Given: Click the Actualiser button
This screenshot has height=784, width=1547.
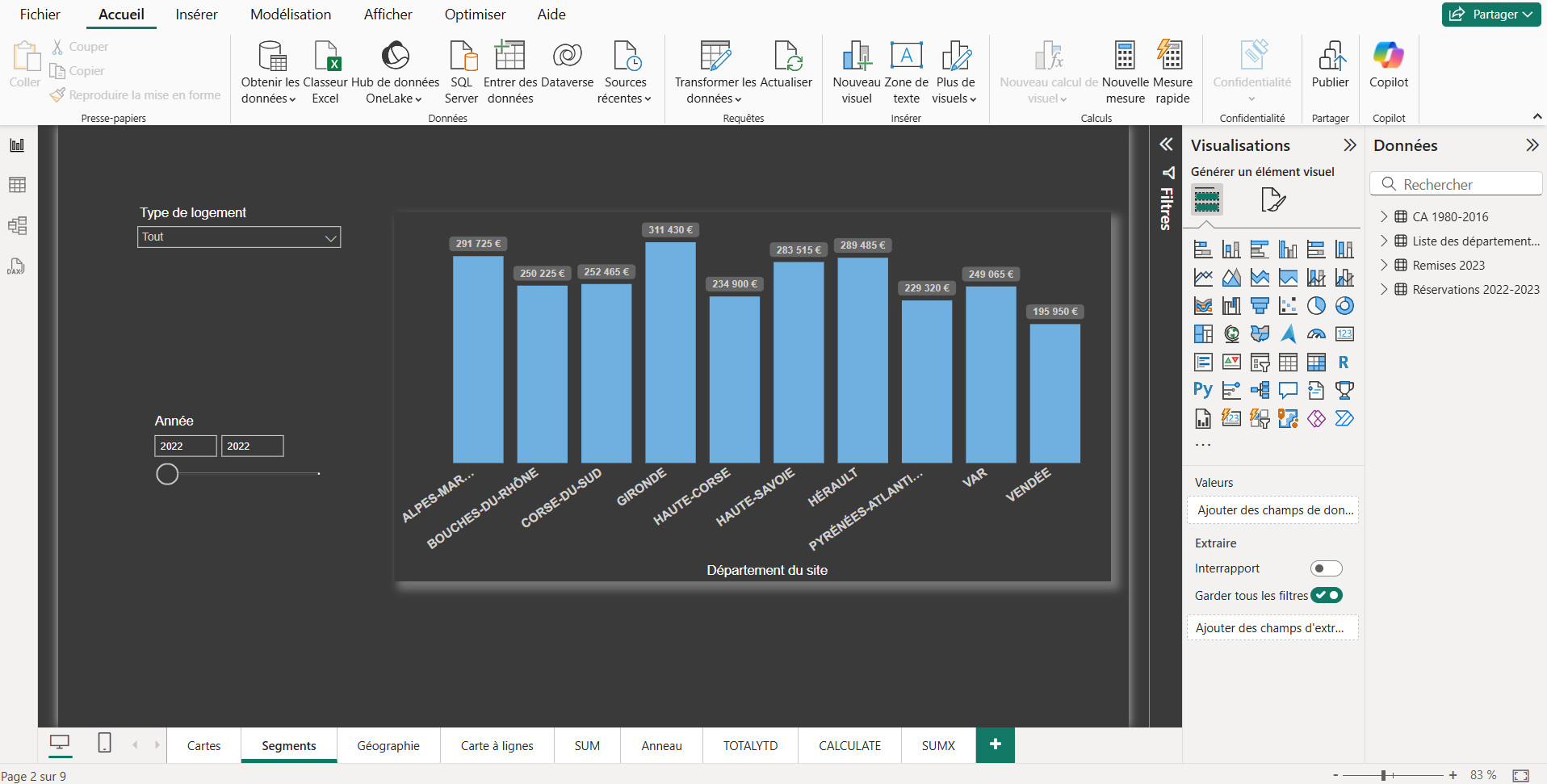Looking at the screenshot, I should (x=786, y=66).
